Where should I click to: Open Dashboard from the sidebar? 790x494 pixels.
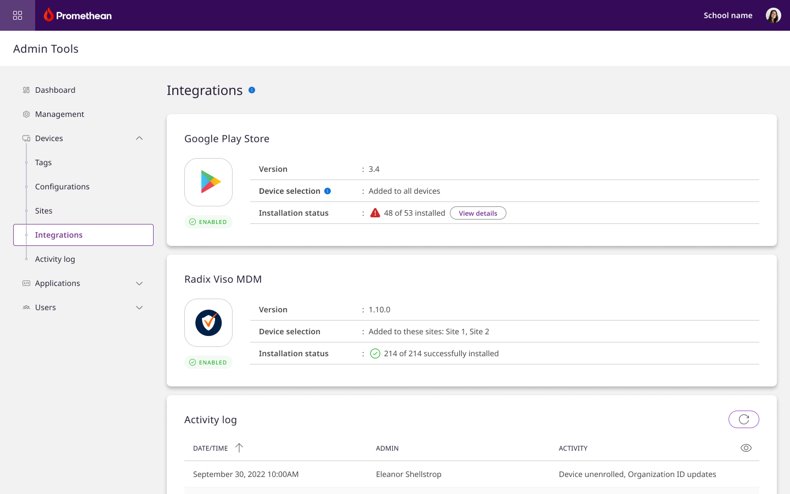(x=55, y=90)
